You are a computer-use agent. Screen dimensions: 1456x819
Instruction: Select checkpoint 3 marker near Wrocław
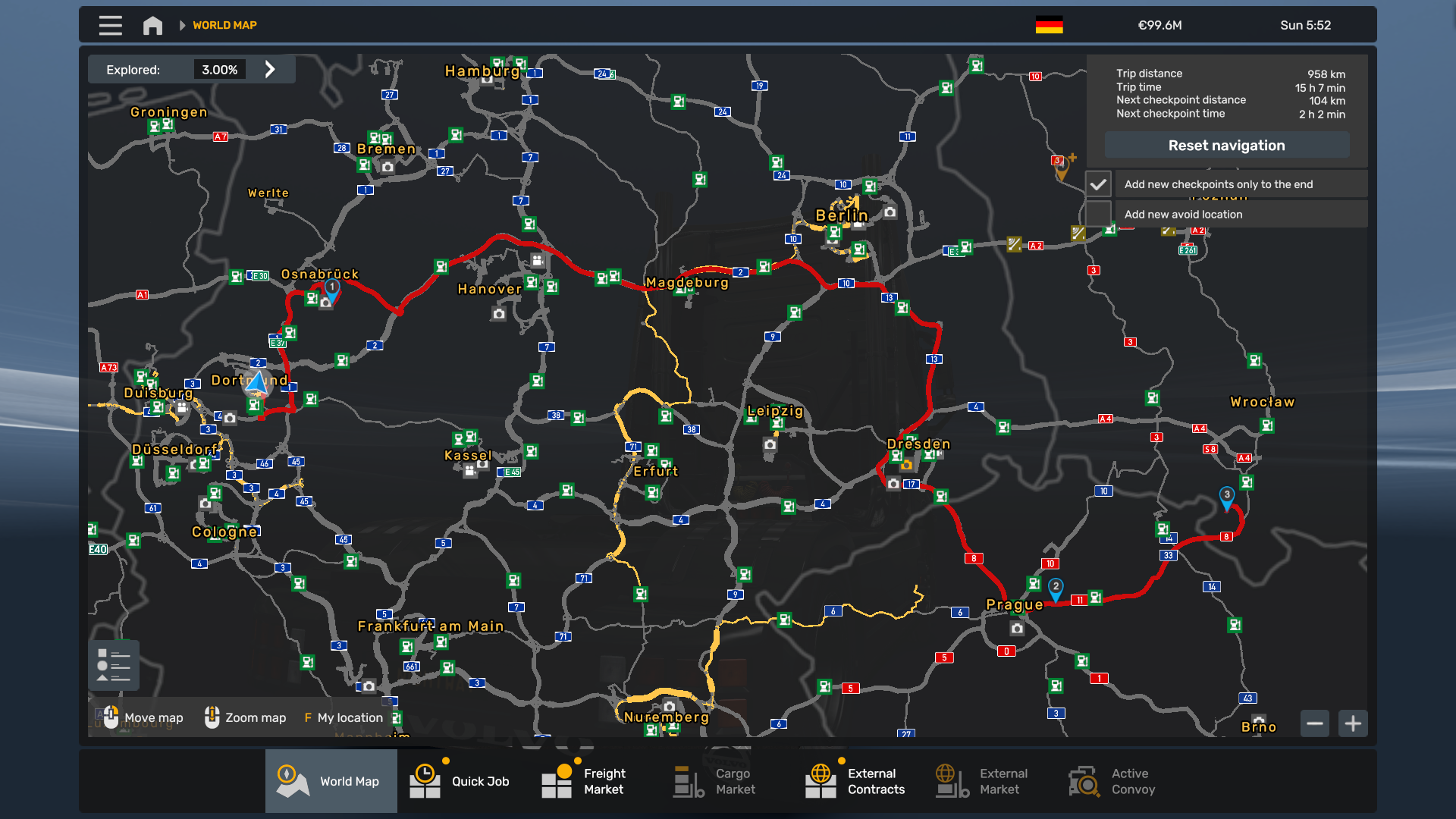coord(1226,497)
